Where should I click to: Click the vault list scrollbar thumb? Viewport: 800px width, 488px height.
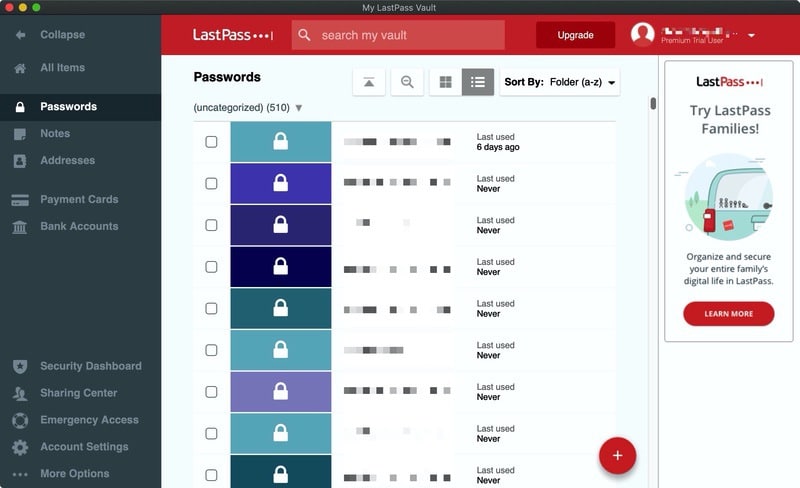coord(653,104)
